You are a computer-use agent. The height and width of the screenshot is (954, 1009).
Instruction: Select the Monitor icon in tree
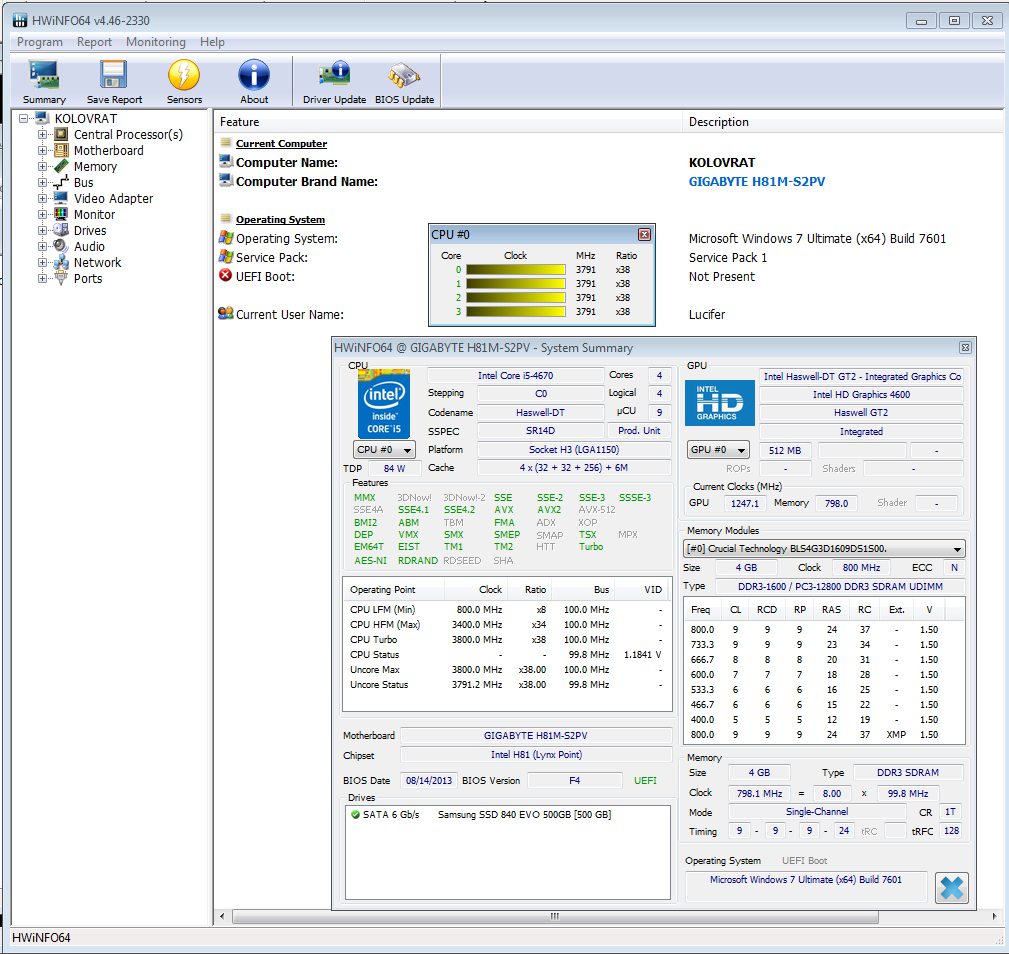coord(61,214)
